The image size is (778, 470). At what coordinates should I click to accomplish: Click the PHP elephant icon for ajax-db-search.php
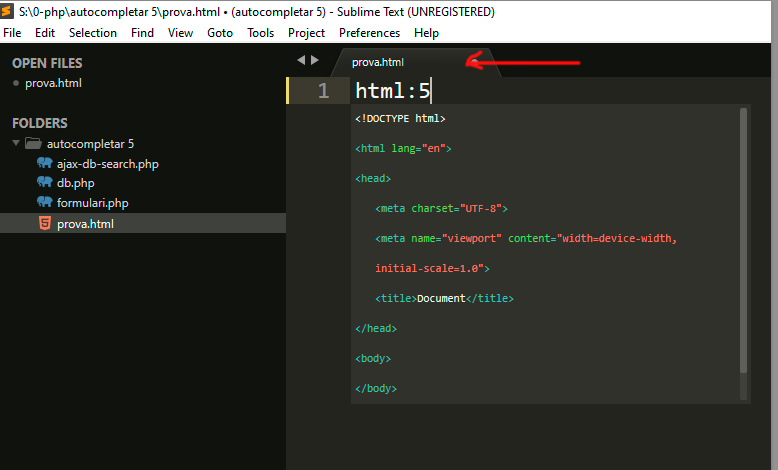click(44, 163)
